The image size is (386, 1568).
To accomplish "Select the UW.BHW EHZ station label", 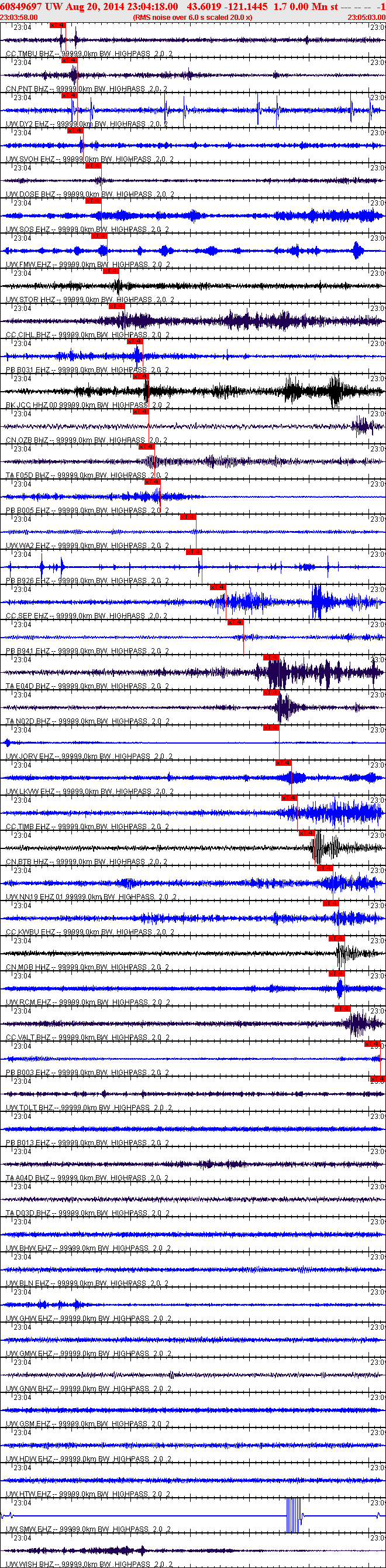I will click(x=89, y=1248).
